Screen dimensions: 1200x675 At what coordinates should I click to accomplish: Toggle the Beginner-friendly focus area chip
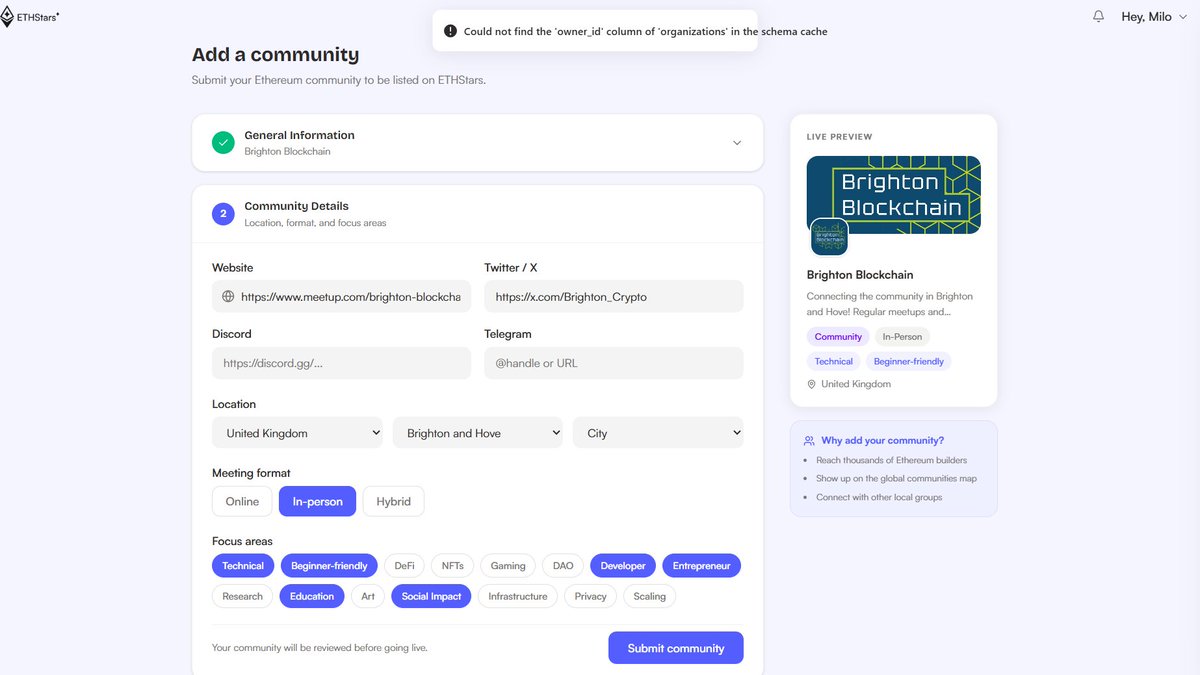329,566
